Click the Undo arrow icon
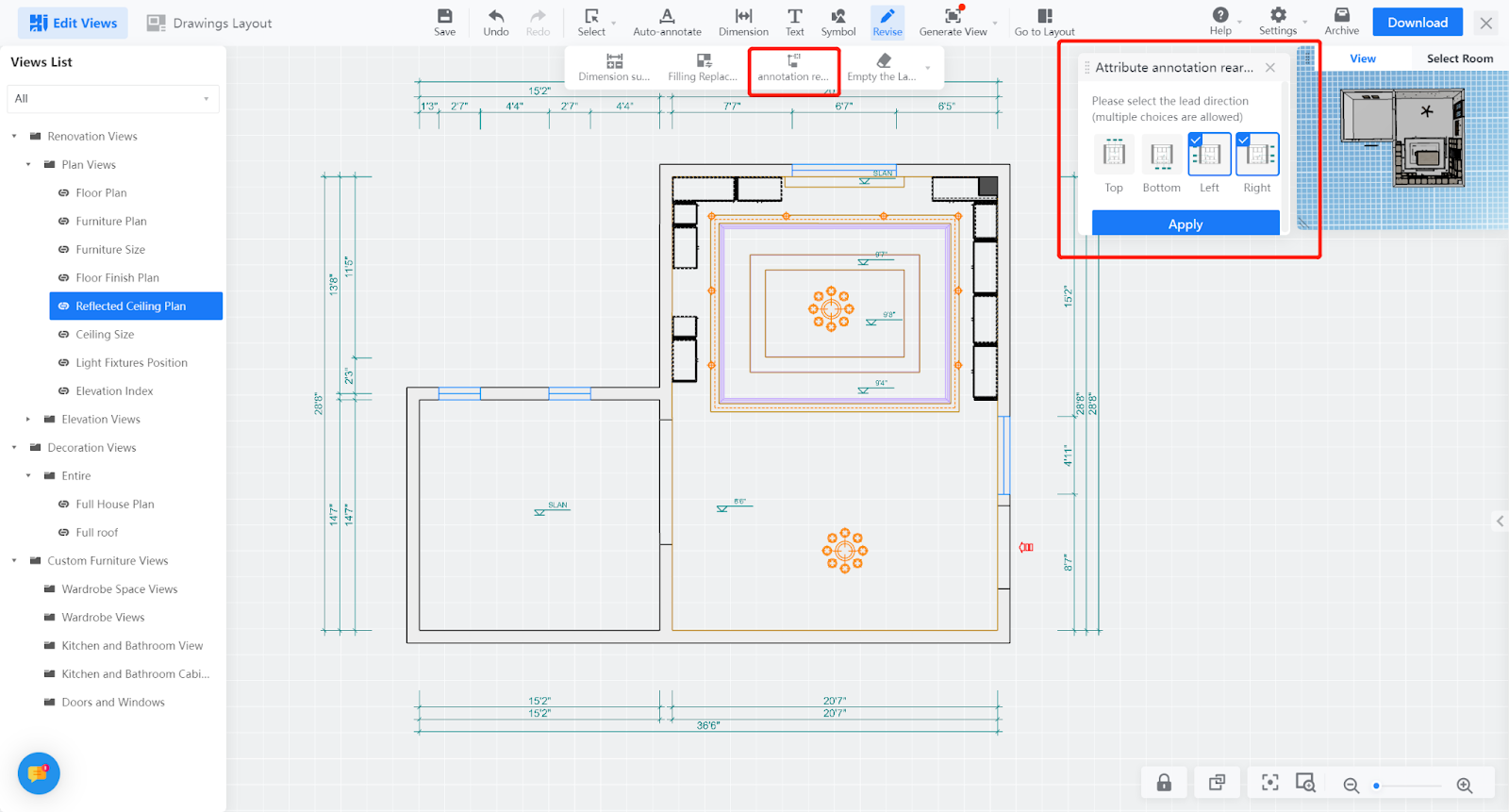Viewport: 1509px width, 812px height. [x=496, y=16]
